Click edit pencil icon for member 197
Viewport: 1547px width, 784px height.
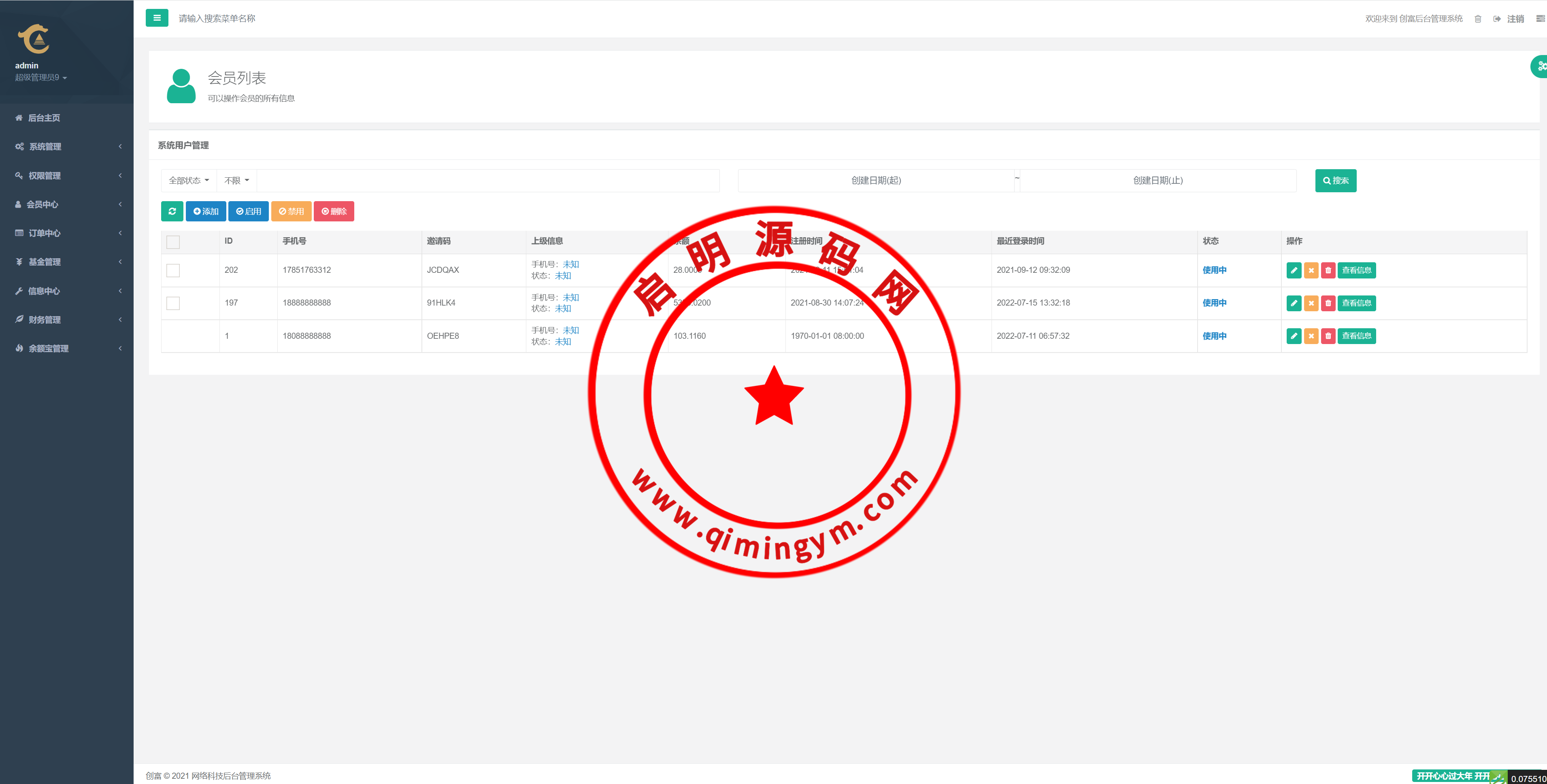[x=1294, y=303]
